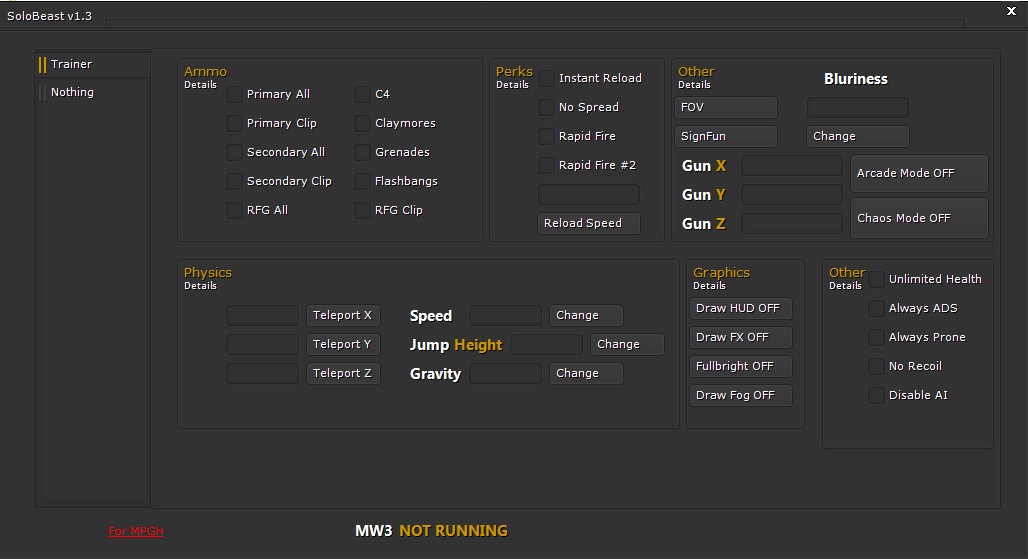
Task: Click the Teleport Y button
Action: (343, 344)
